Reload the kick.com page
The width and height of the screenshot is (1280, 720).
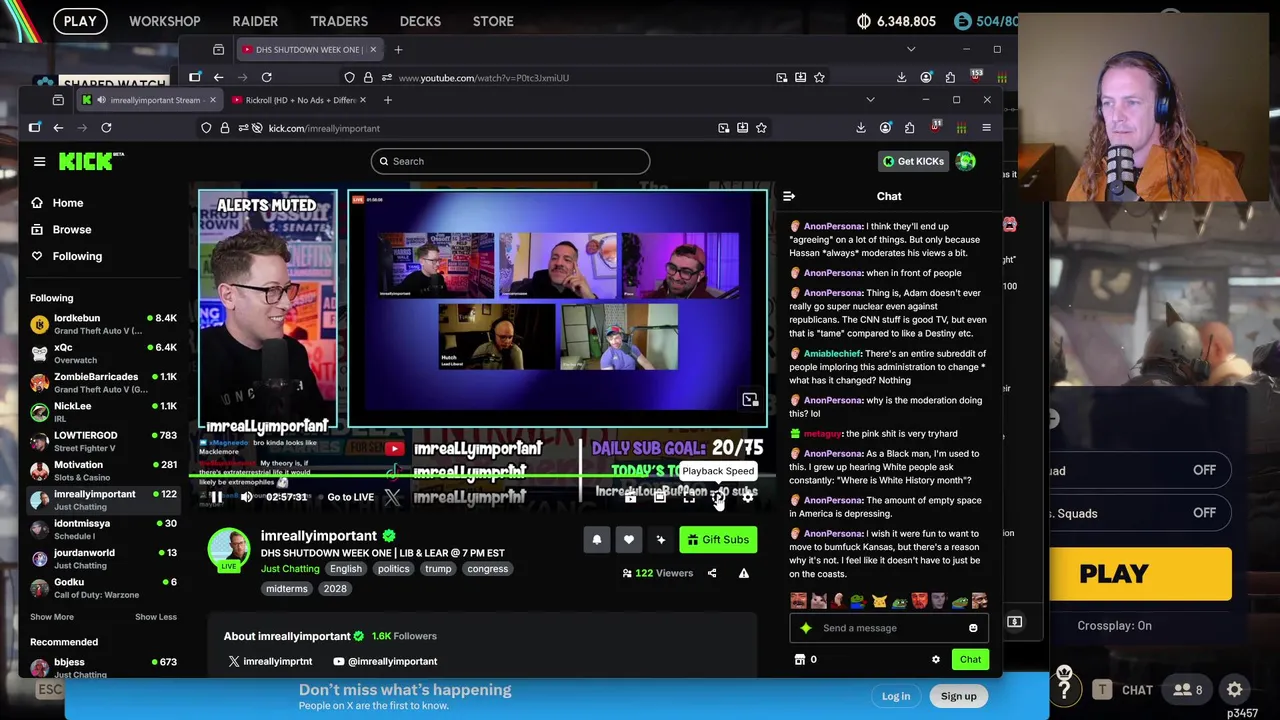pos(106,128)
